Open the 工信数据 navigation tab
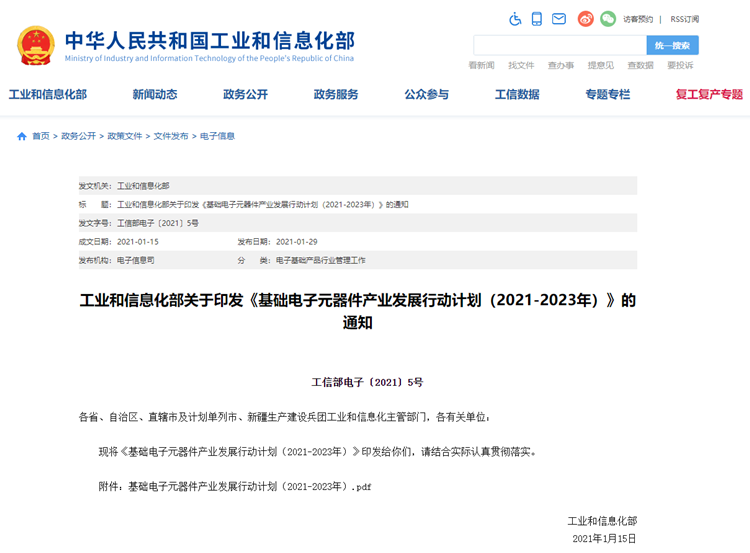Screen dimensions: 750x553 517,95
